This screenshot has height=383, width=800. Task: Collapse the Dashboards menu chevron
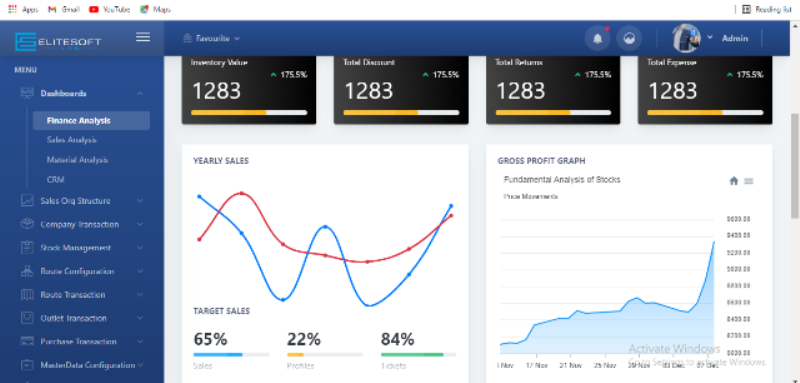tap(140, 94)
